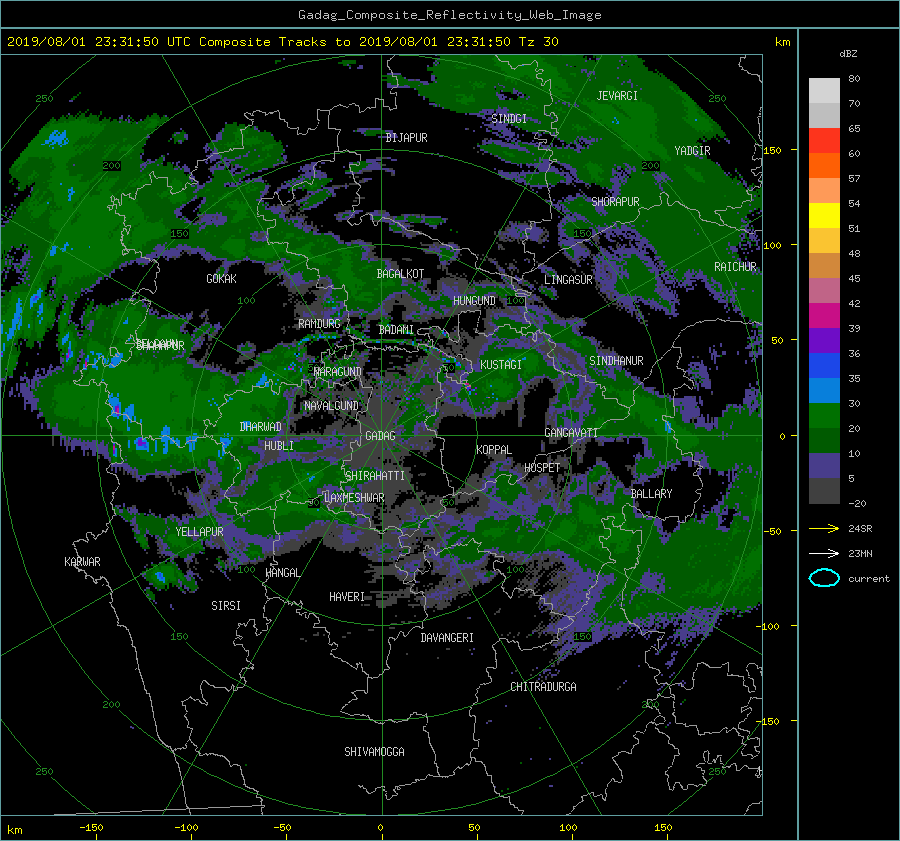Click the HUBLI city label

coord(279,445)
